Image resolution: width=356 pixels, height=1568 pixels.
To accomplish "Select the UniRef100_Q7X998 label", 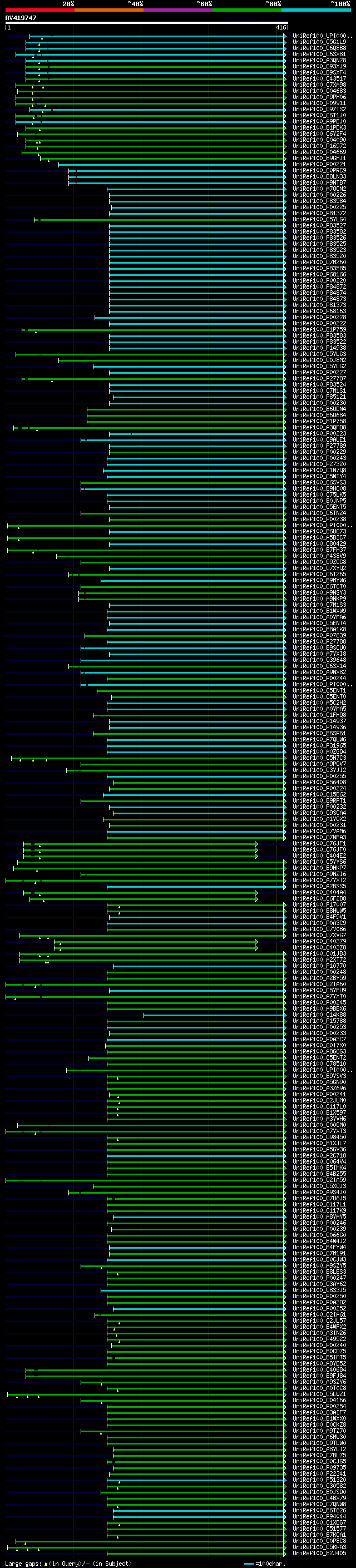I will pyautogui.click(x=319, y=85).
